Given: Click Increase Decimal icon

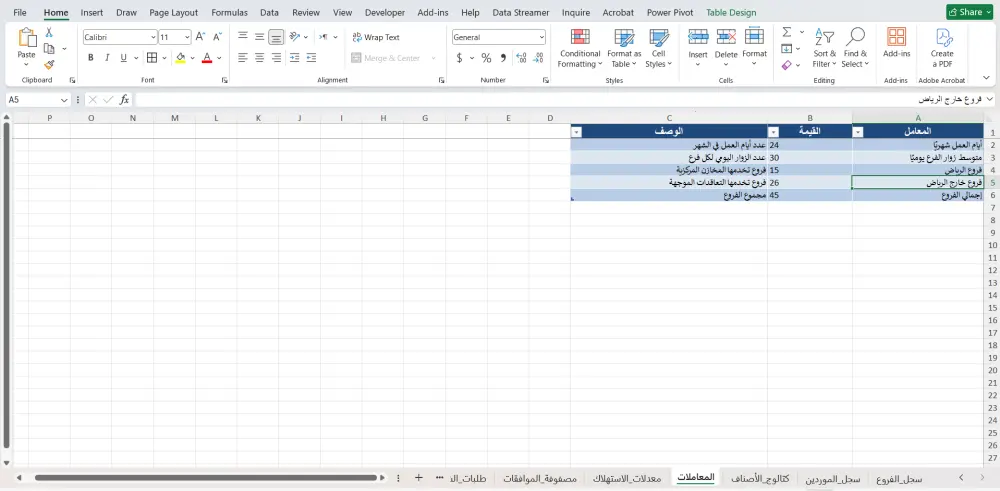Looking at the screenshot, I should point(521,58).
